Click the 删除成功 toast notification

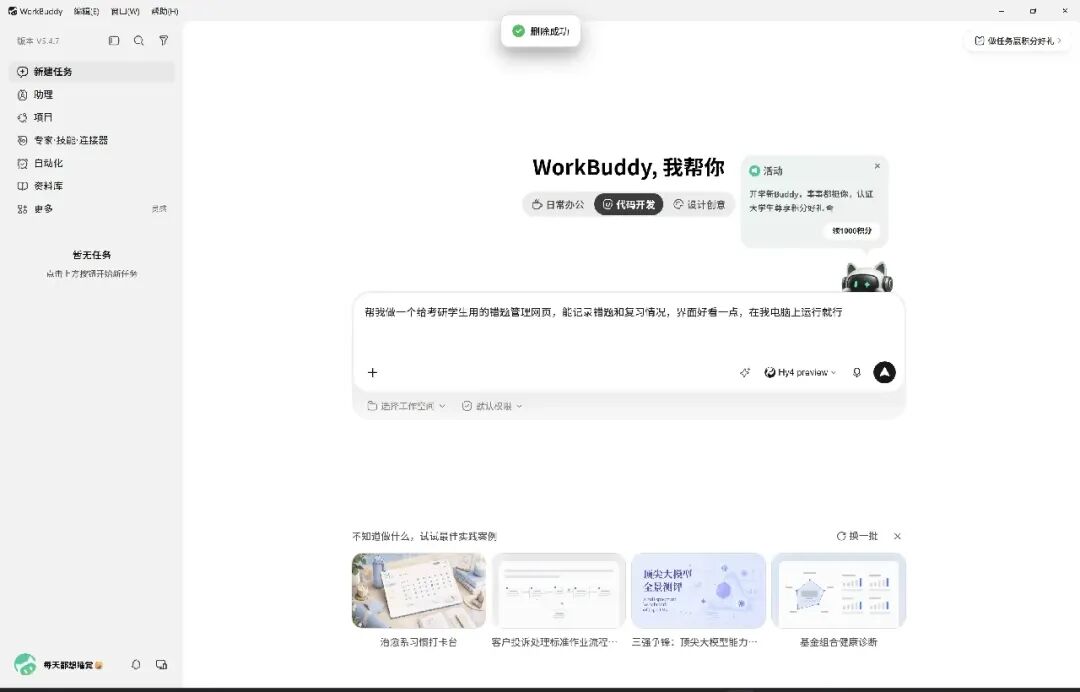(x=541, y=31)
